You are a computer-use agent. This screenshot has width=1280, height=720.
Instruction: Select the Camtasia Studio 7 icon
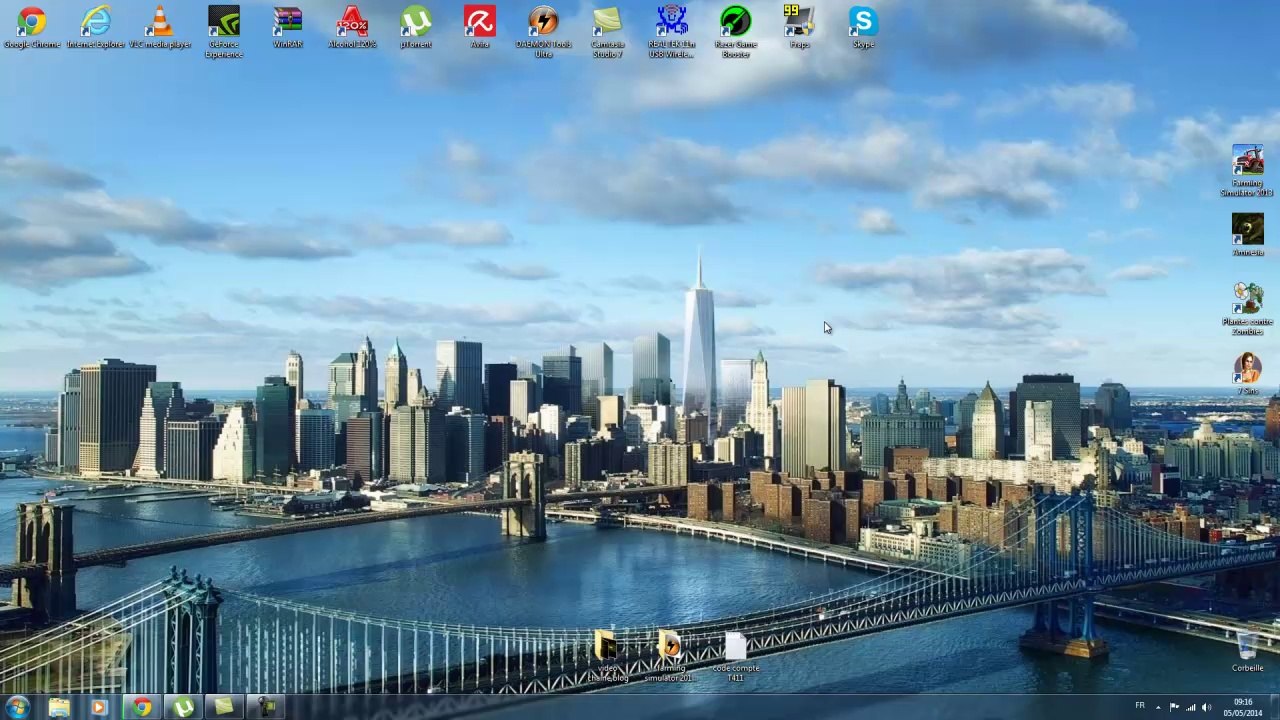608,32
